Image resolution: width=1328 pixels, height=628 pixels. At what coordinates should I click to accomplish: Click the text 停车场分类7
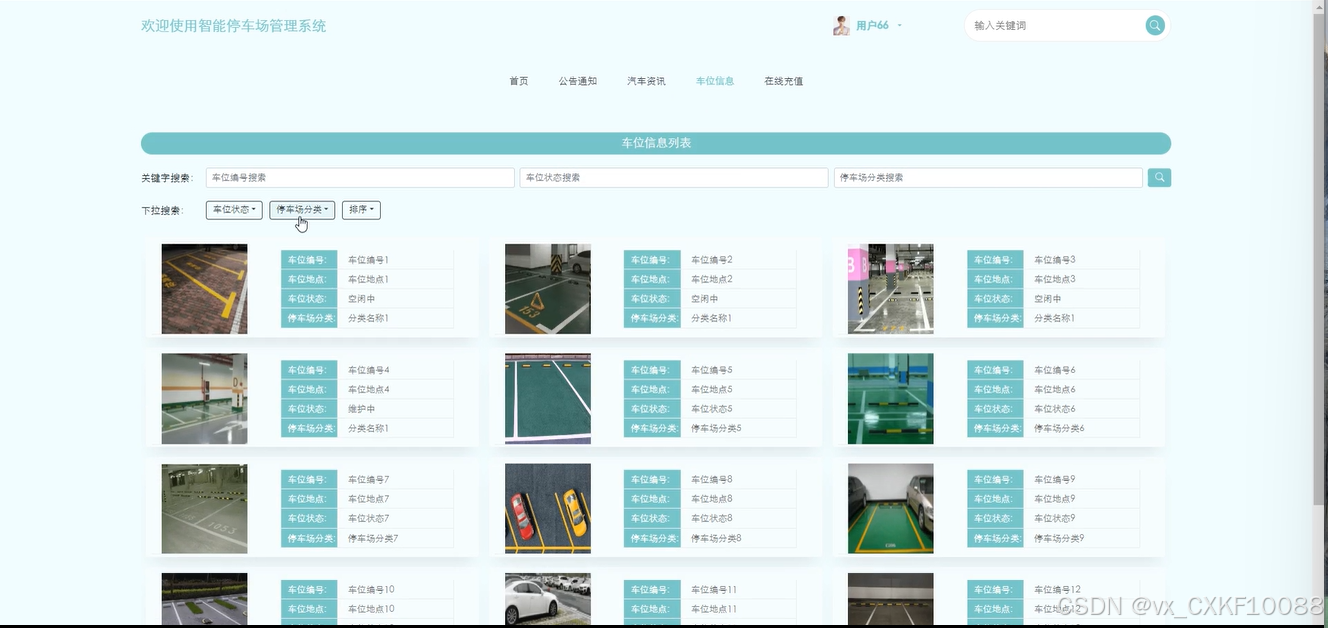tap(373, 538)
